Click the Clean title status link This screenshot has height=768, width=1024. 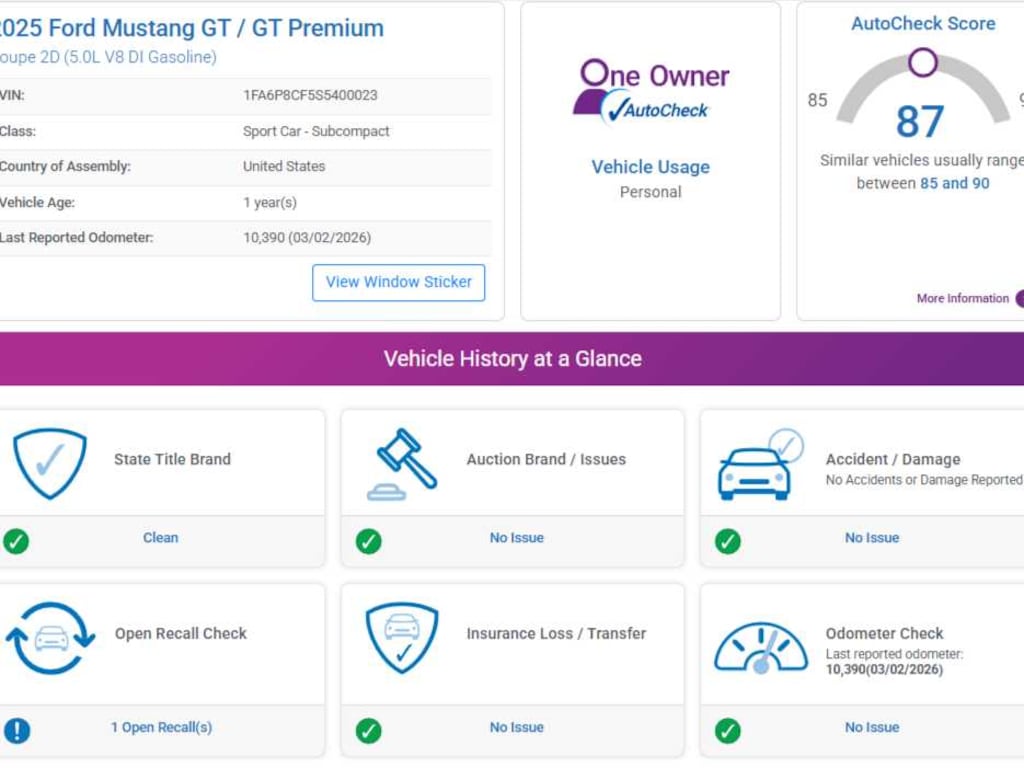(160, 537)
